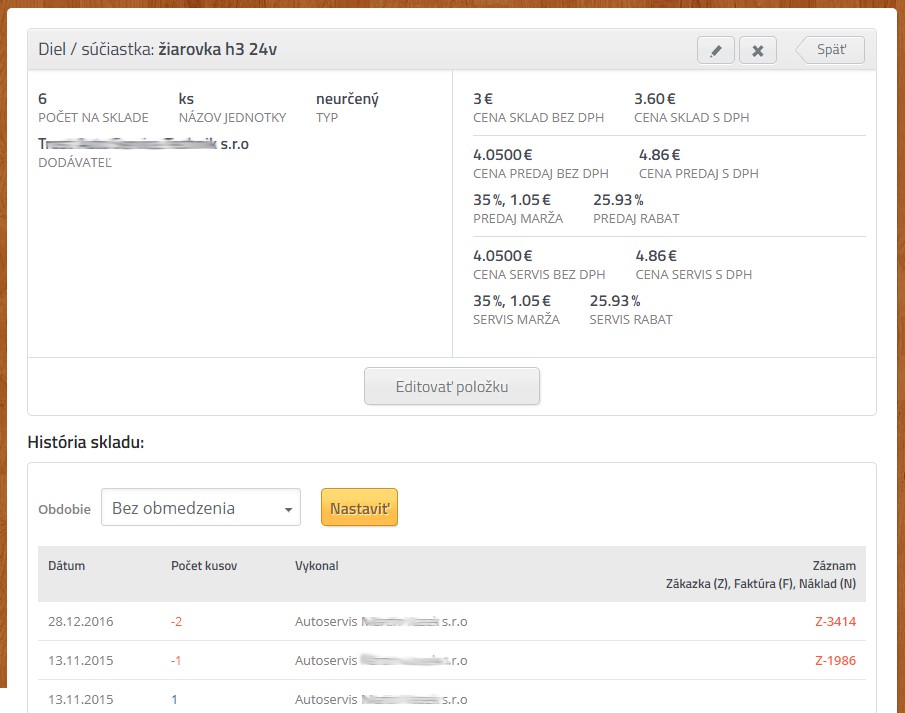Click the Vykonal column header
Image resolution: width=905 pixels, height=713 pixels.
point(317,566)
